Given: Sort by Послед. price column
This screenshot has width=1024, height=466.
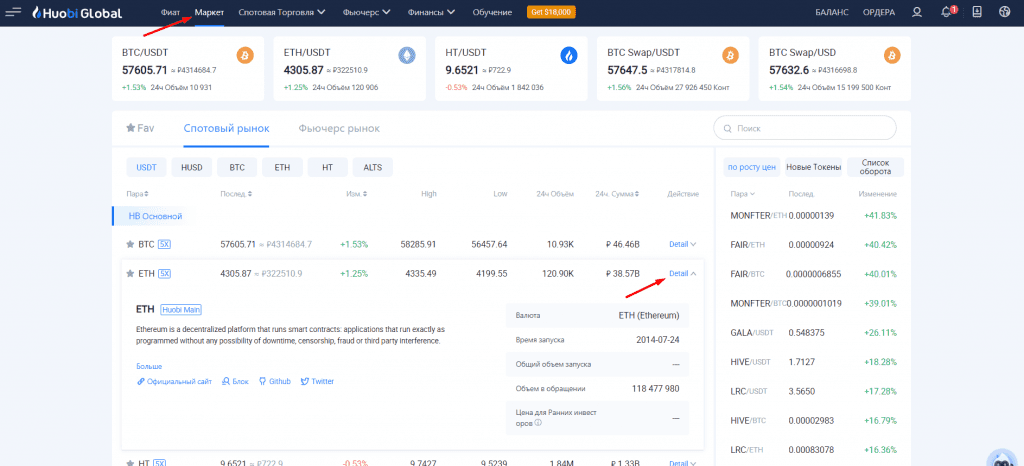Looking at the screenshot, I should click(x=236, y=194).
